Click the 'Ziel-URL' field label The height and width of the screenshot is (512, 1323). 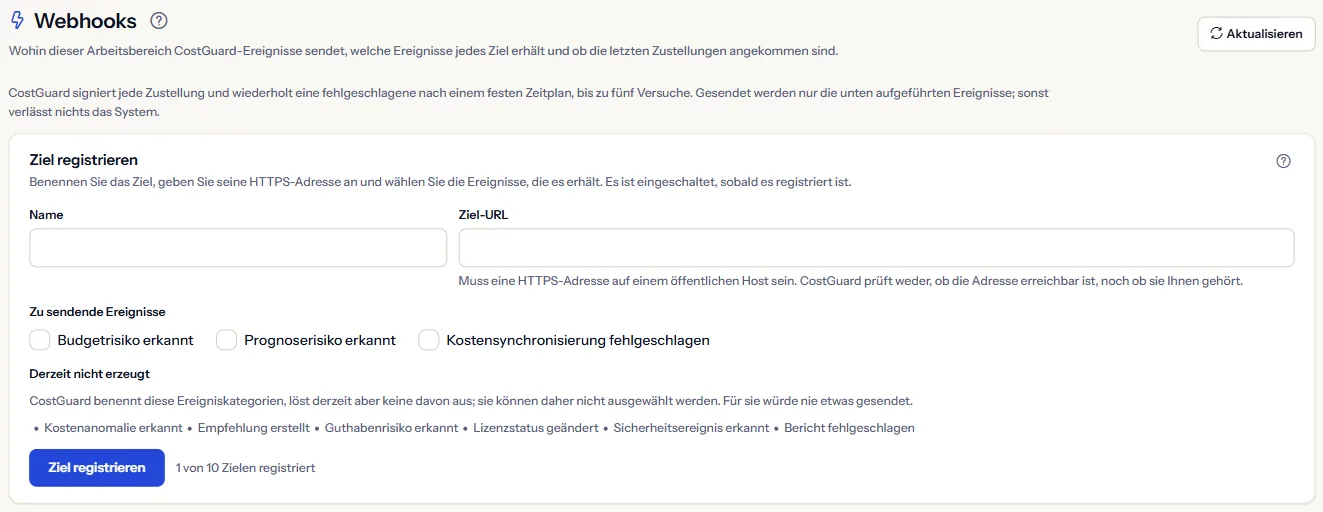pos(483,214)
